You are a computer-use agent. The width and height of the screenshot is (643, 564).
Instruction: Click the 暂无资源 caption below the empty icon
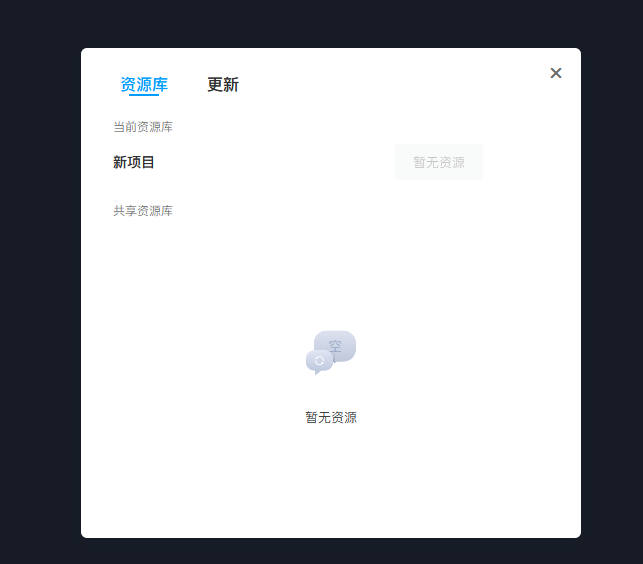pyautogui.click(x=331, y=417)
